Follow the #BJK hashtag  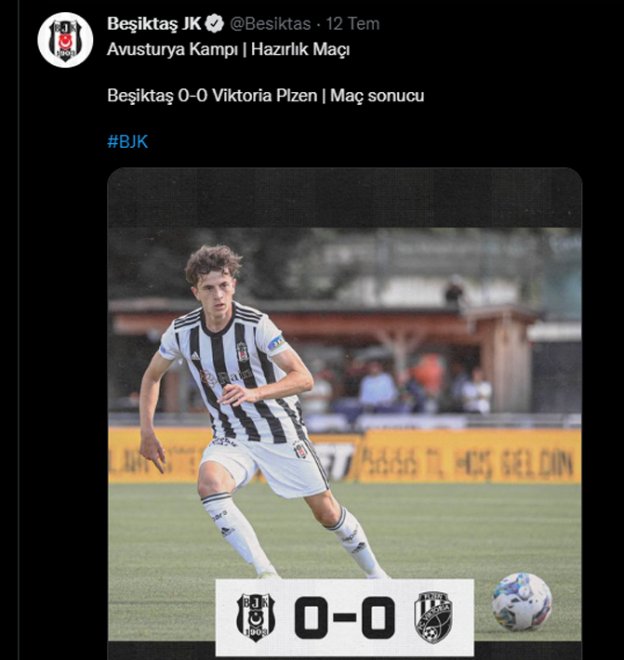[128, 142]
